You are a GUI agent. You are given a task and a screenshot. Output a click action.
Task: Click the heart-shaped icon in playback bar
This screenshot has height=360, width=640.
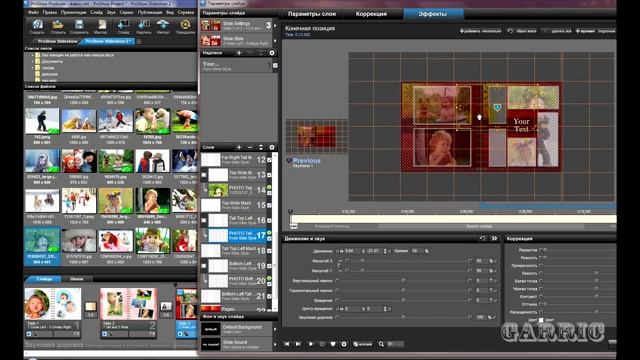[x=333, y=344]
